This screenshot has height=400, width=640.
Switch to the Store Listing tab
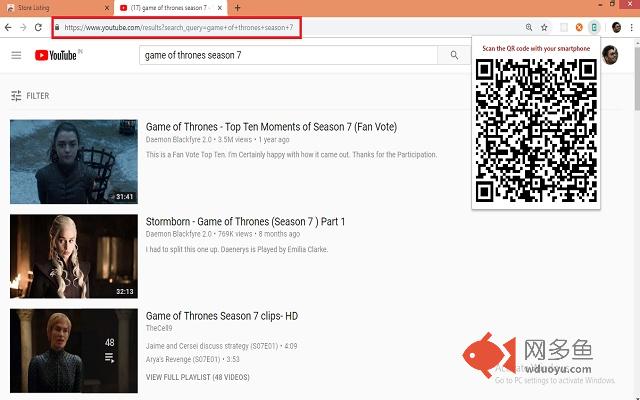tap(57, 8)
